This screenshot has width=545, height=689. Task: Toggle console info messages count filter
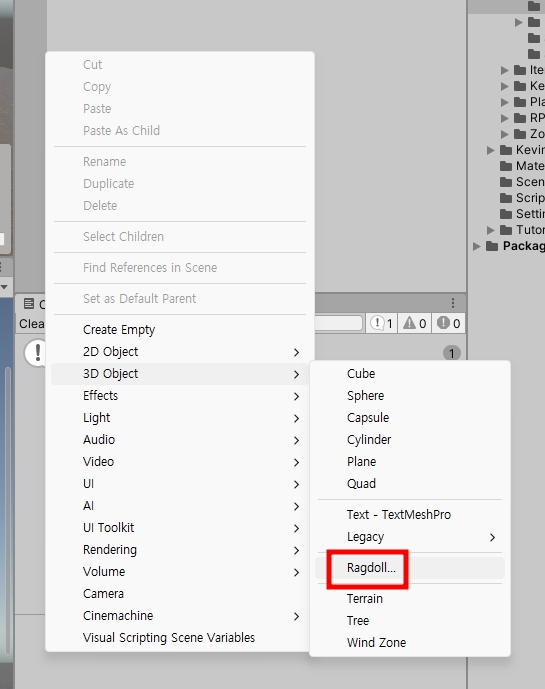382,323
